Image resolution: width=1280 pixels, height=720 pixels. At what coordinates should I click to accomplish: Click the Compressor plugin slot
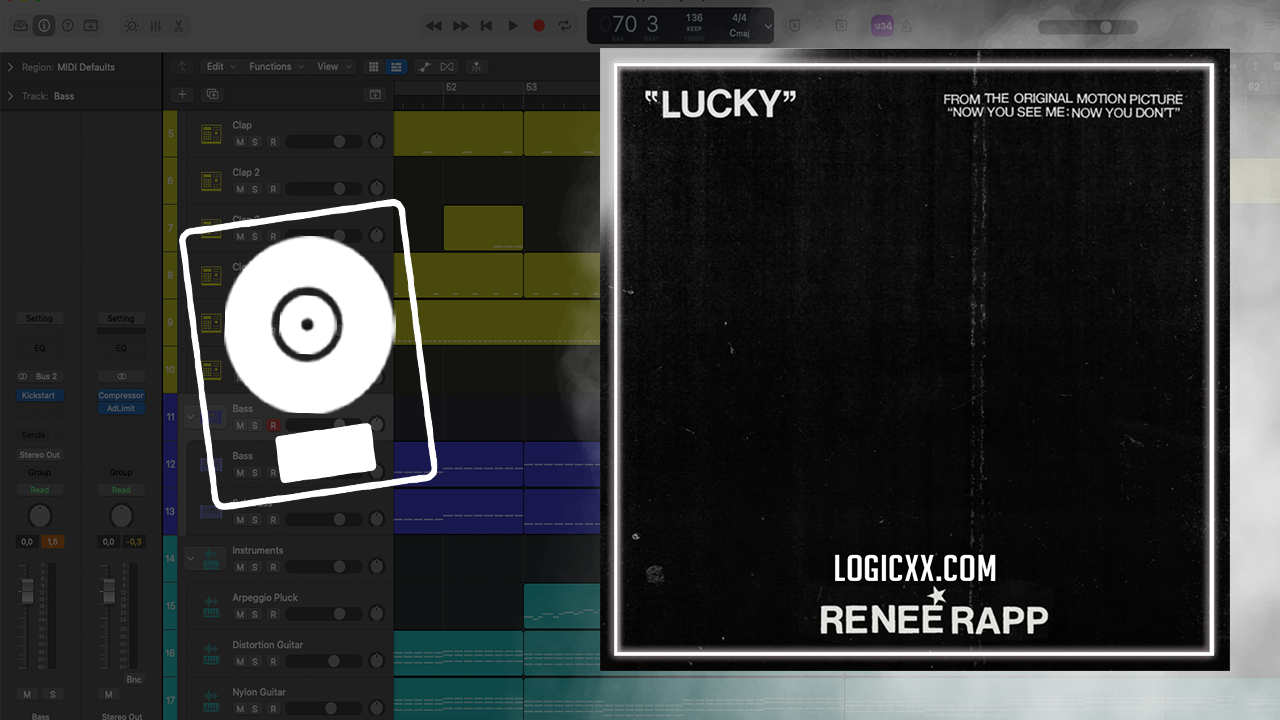pyautogui.click(x=121, y=396)
